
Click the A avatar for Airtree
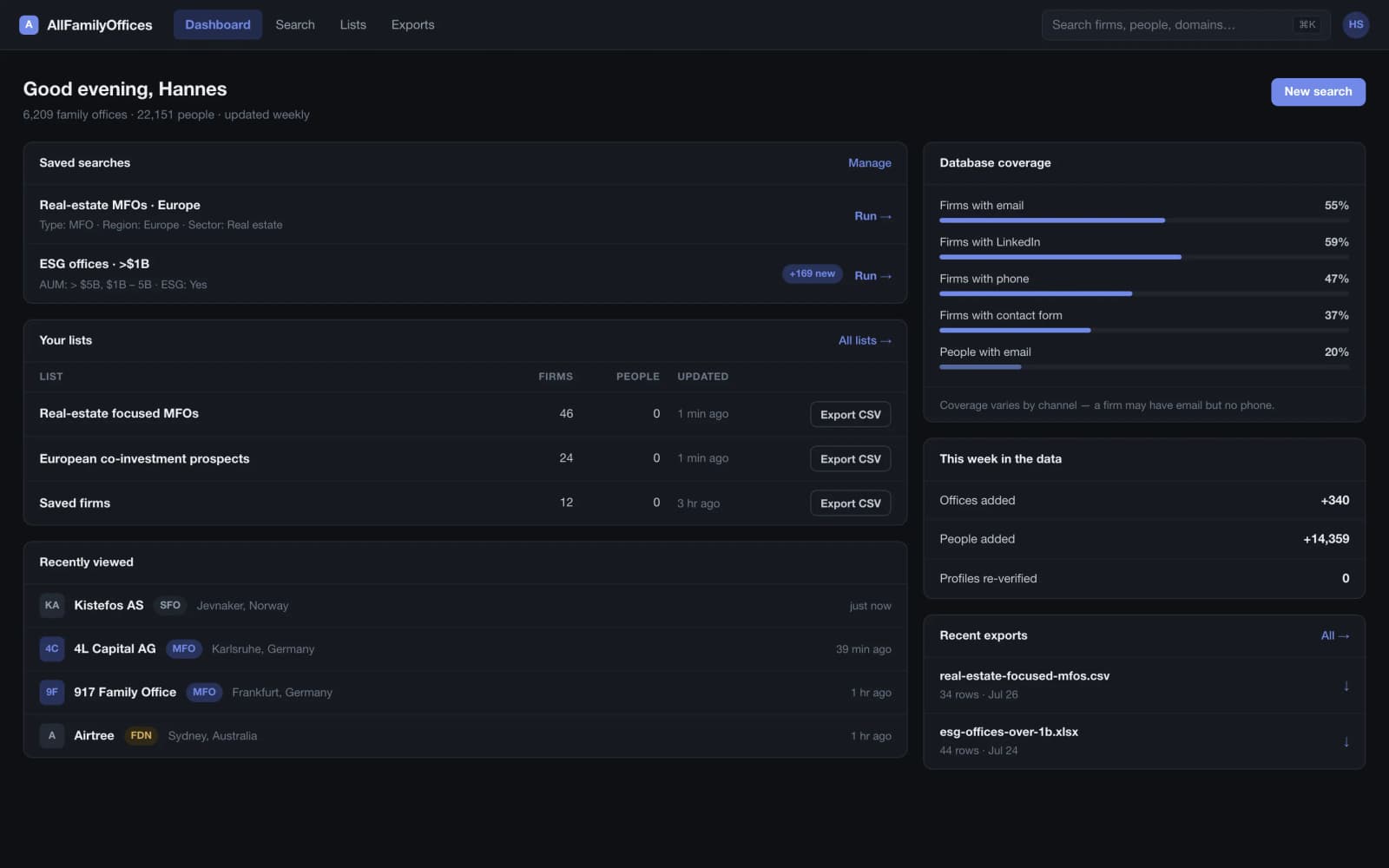click(x=52, y=735)
